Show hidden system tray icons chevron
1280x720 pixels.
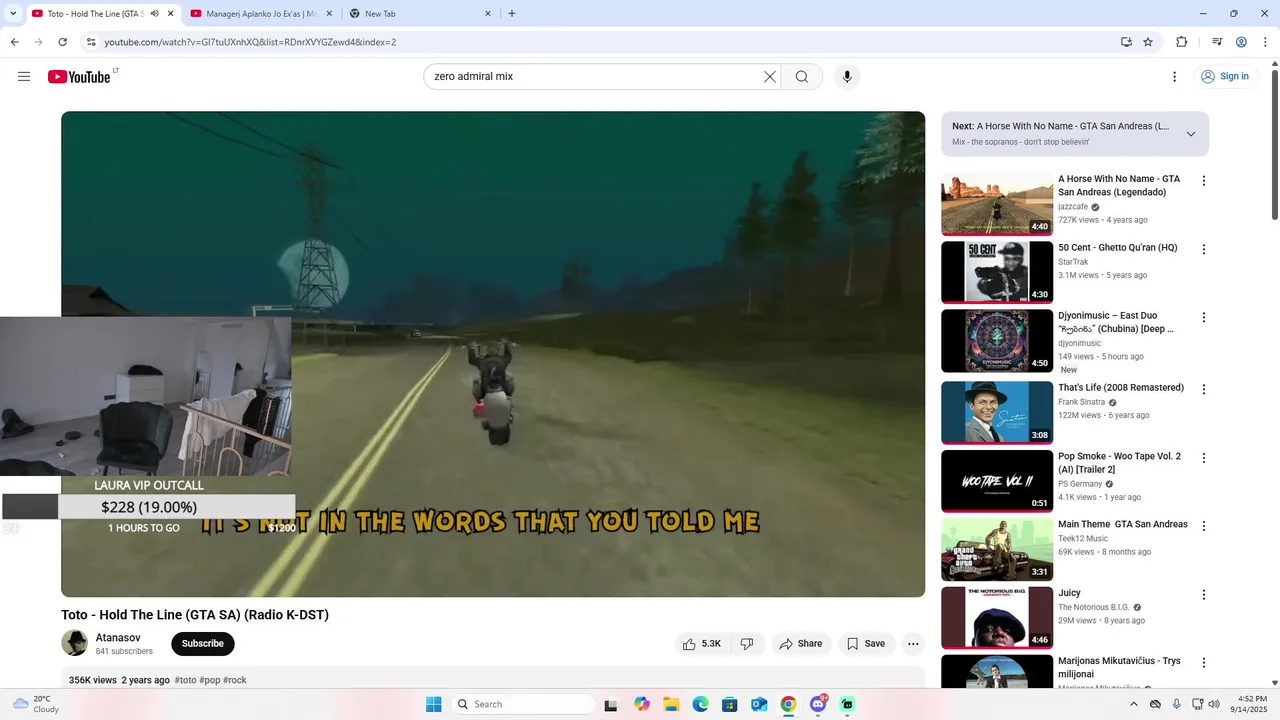pos(1134,704)
